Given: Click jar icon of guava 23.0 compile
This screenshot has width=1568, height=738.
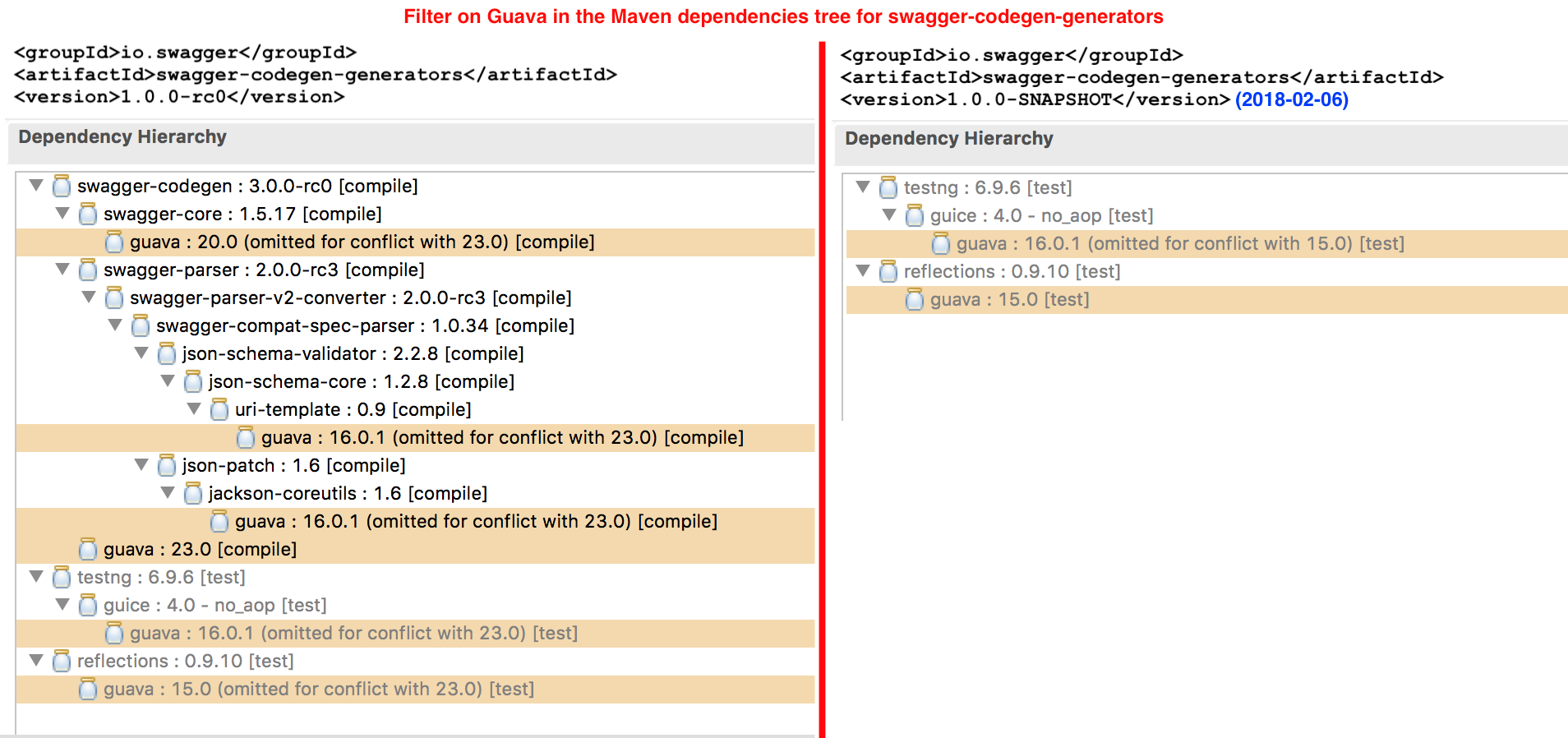Looking at the screenshot, I should [x=88, y=549].
